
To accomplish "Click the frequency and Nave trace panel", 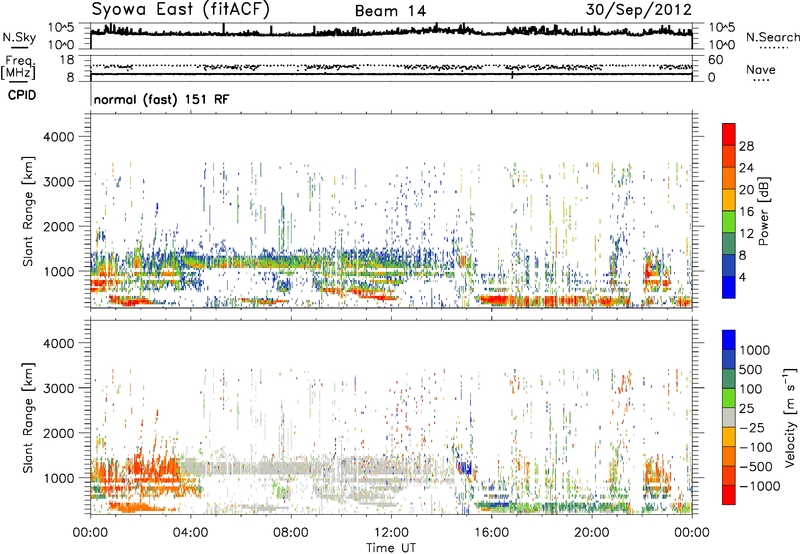I will 391,68.
